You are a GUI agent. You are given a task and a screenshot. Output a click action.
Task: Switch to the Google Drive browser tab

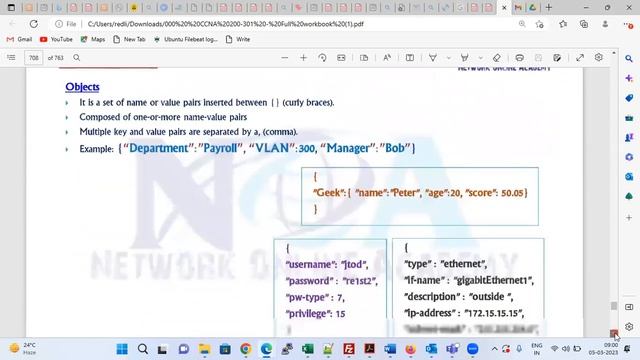[533, 7]
